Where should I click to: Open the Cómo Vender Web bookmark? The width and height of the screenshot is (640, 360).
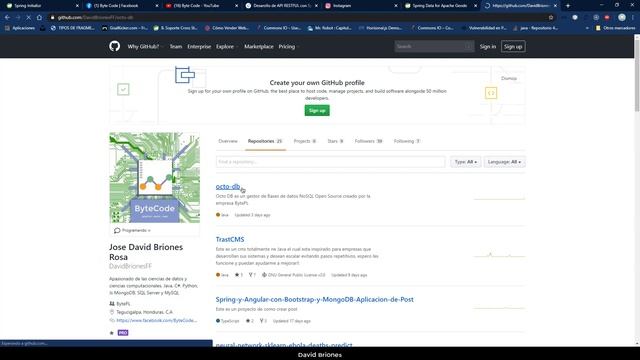coord(227,28)
